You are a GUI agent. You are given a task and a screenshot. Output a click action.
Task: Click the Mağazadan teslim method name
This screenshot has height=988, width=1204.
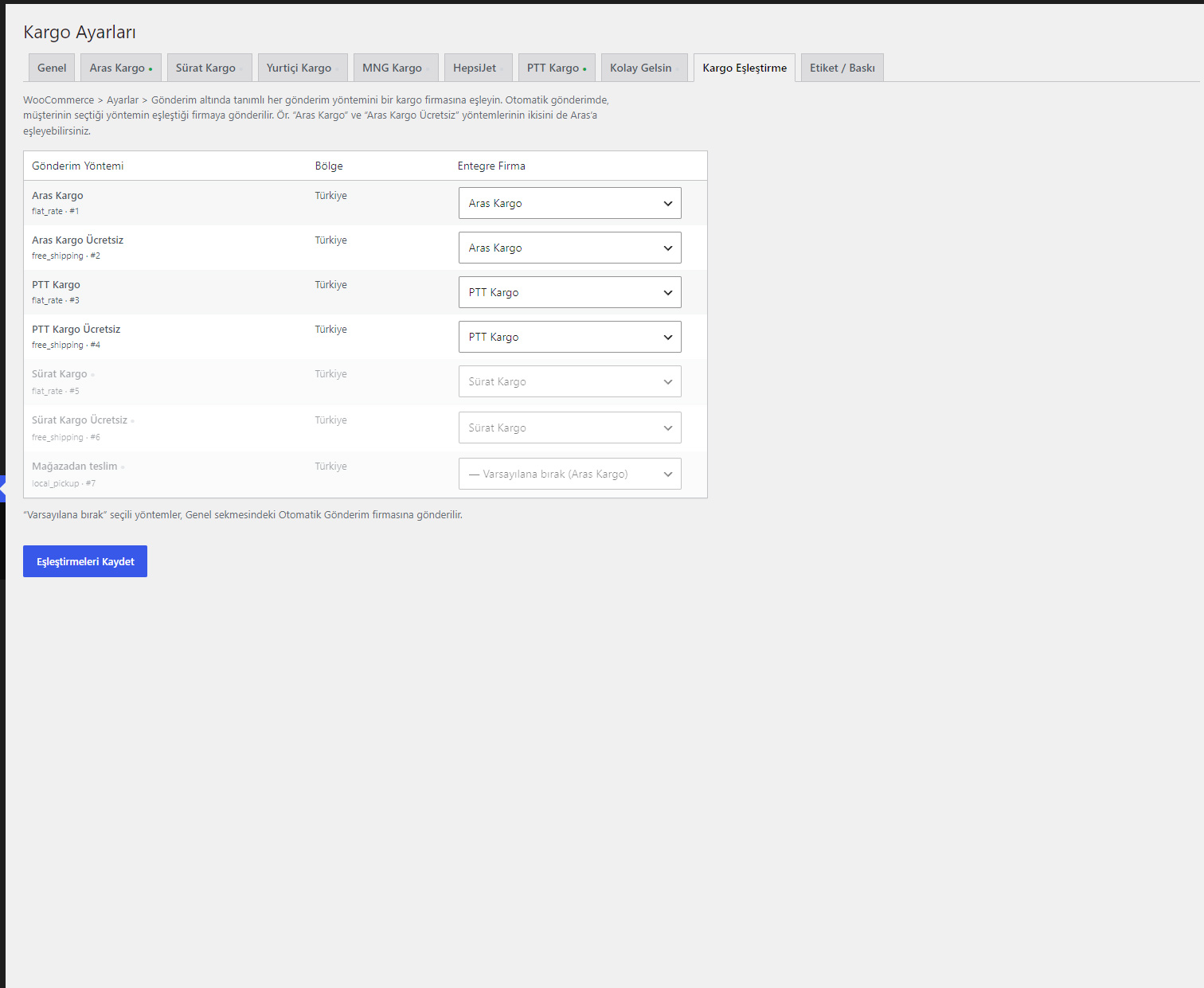(x=75, y=466)
